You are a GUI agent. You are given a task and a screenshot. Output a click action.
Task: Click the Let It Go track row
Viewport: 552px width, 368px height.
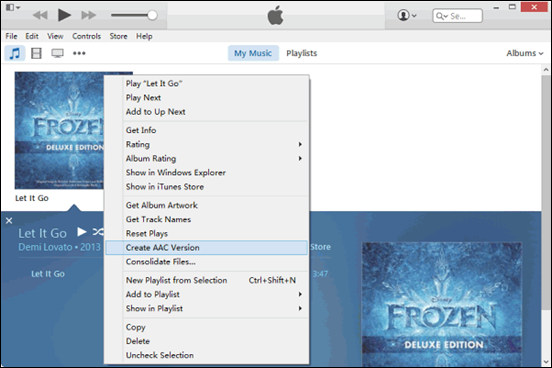48,274
